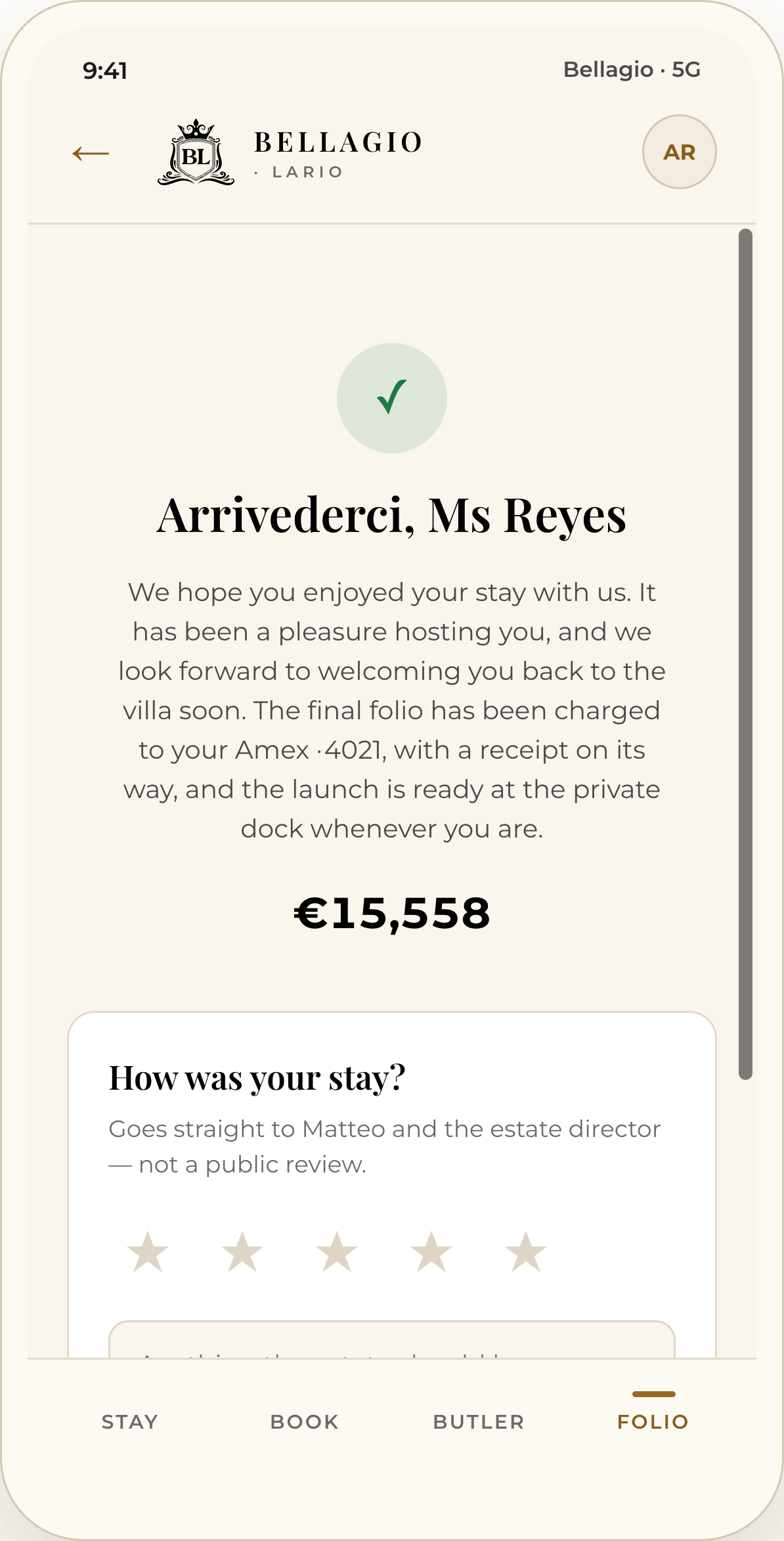Click the vertical scrollbar thumb

tap(745, 654)
